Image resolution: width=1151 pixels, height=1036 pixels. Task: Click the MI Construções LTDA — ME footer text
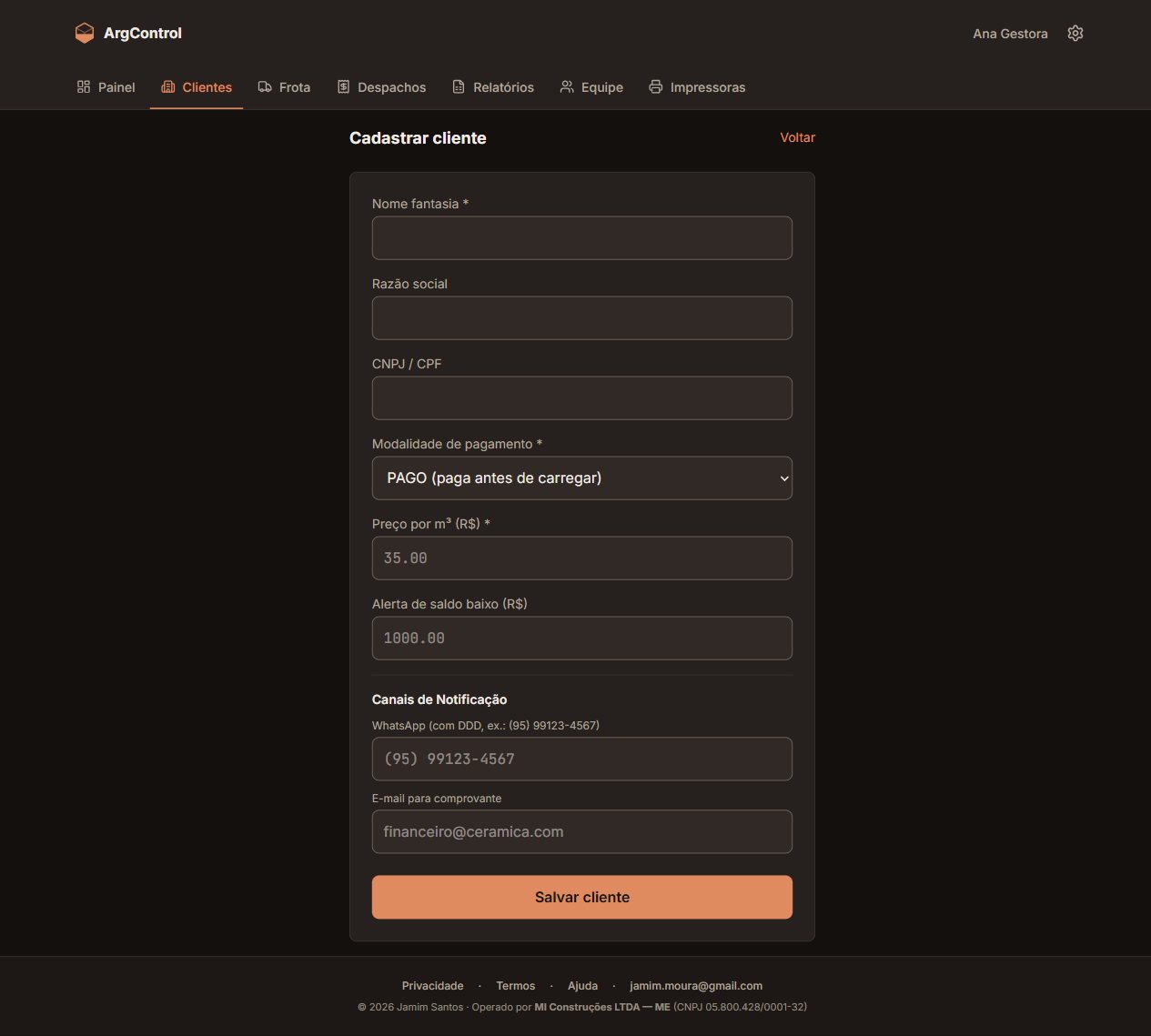tap(602, 1007)
